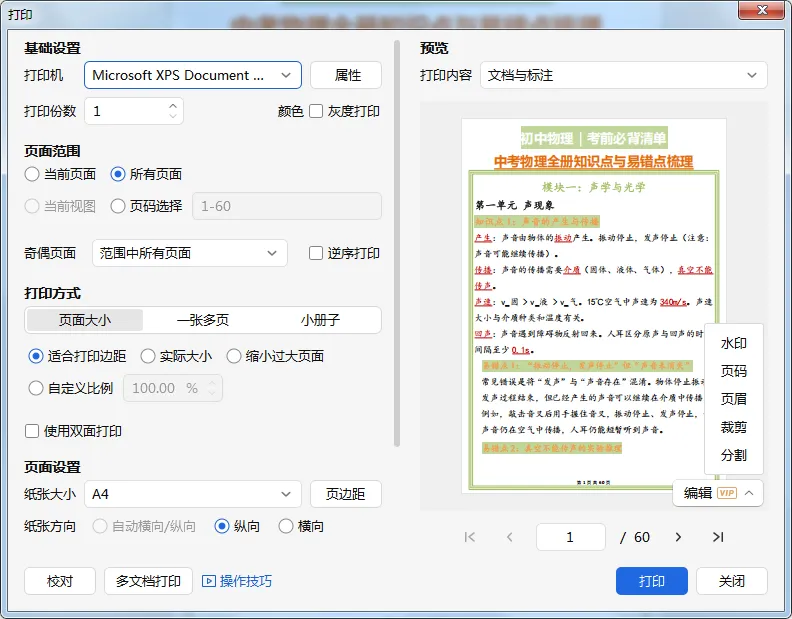This screenshot has width=792, height=619.
Task: Open 奇偶页面 dropdown
Action: 190,253
